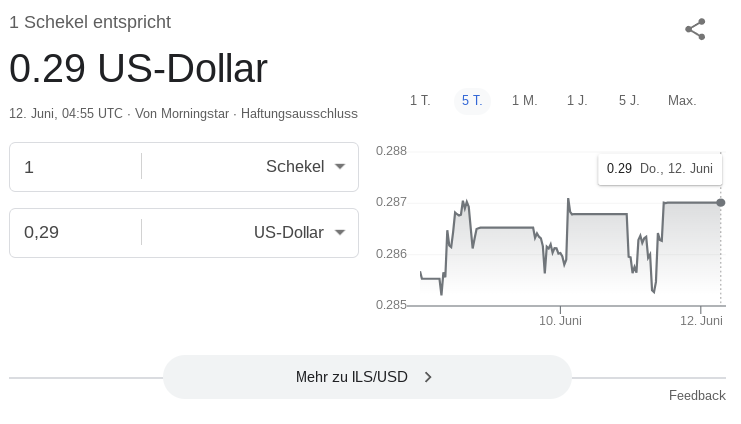This screenshot has width=741, height=424.
Task: Switch chart to 1 J. range
Action: (x=577, y=101)
